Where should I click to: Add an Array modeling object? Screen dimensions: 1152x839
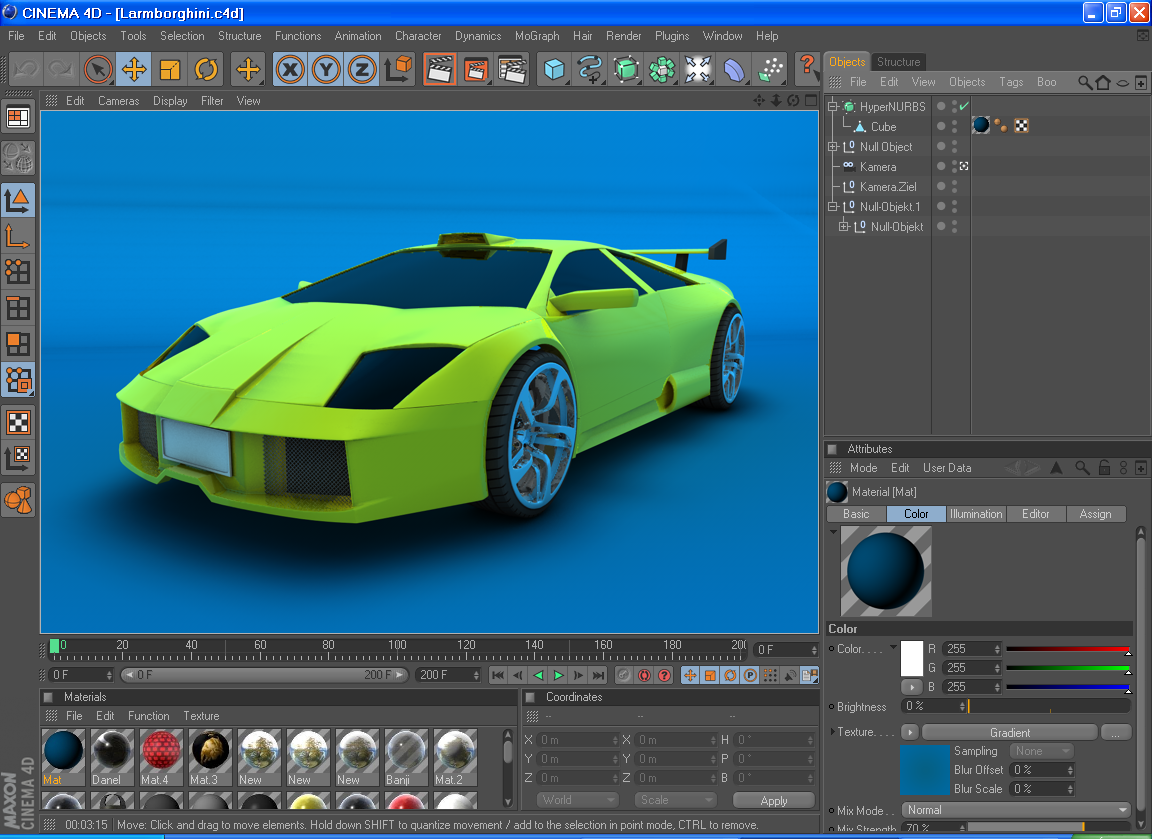click(x=662, y=69)
